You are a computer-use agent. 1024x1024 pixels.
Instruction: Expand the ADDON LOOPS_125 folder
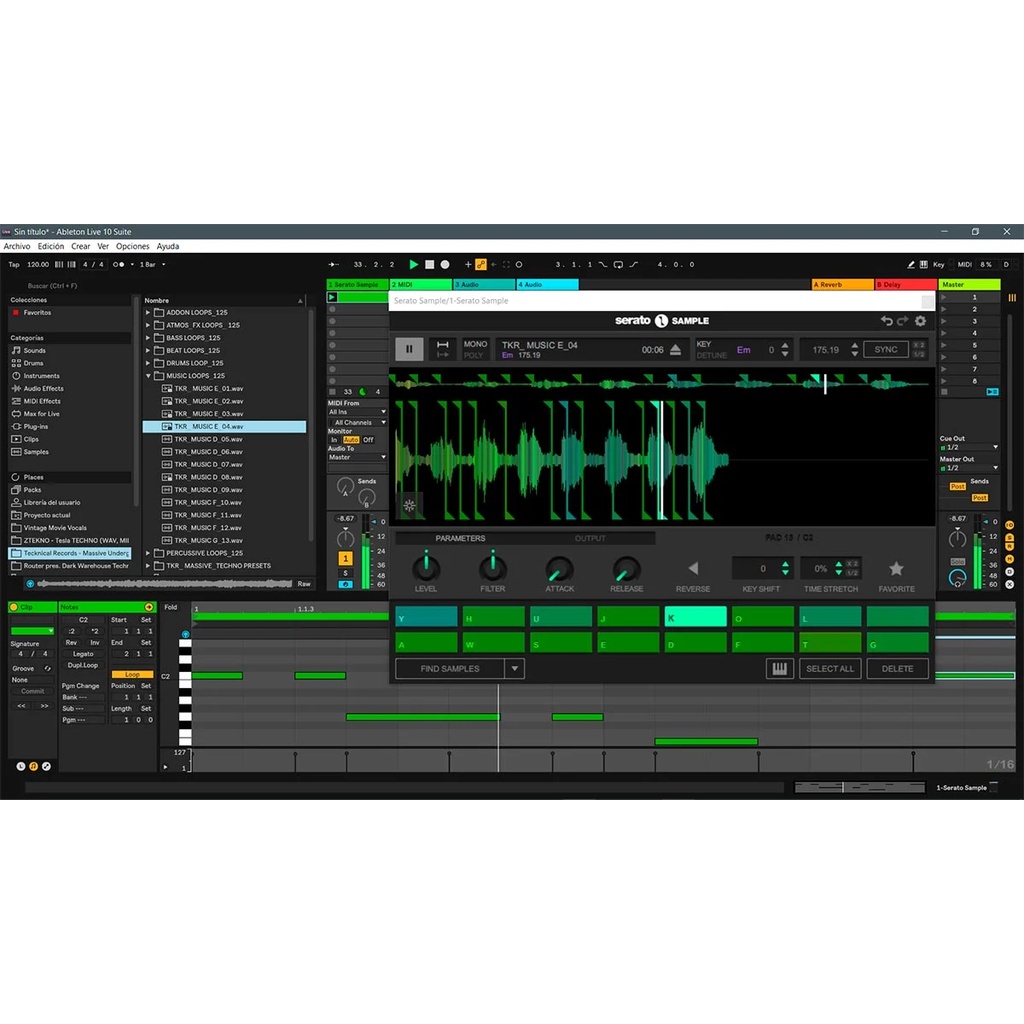pyautogui.click(x=148, y=313)
